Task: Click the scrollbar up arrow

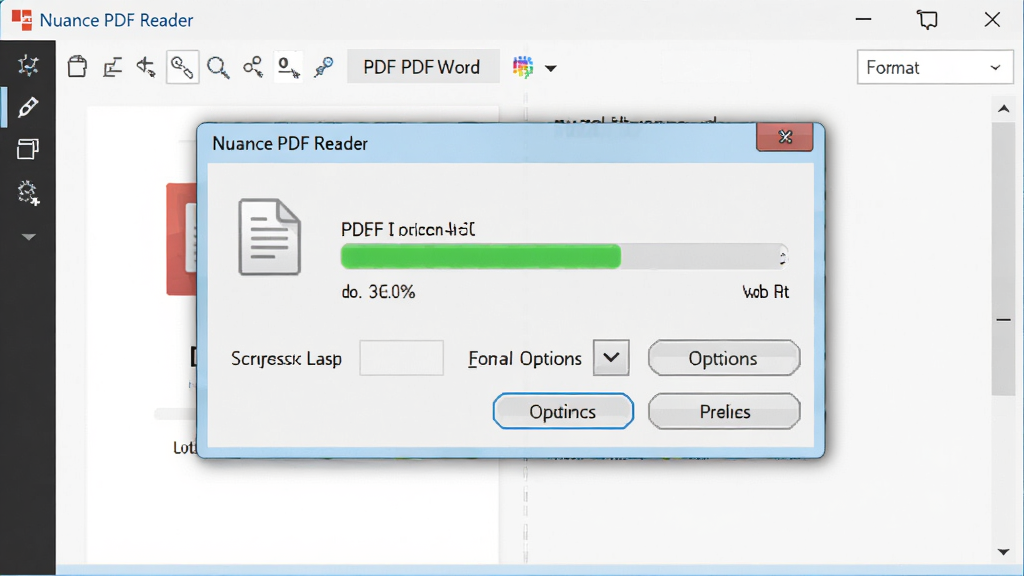Action: click(1004, 109)
